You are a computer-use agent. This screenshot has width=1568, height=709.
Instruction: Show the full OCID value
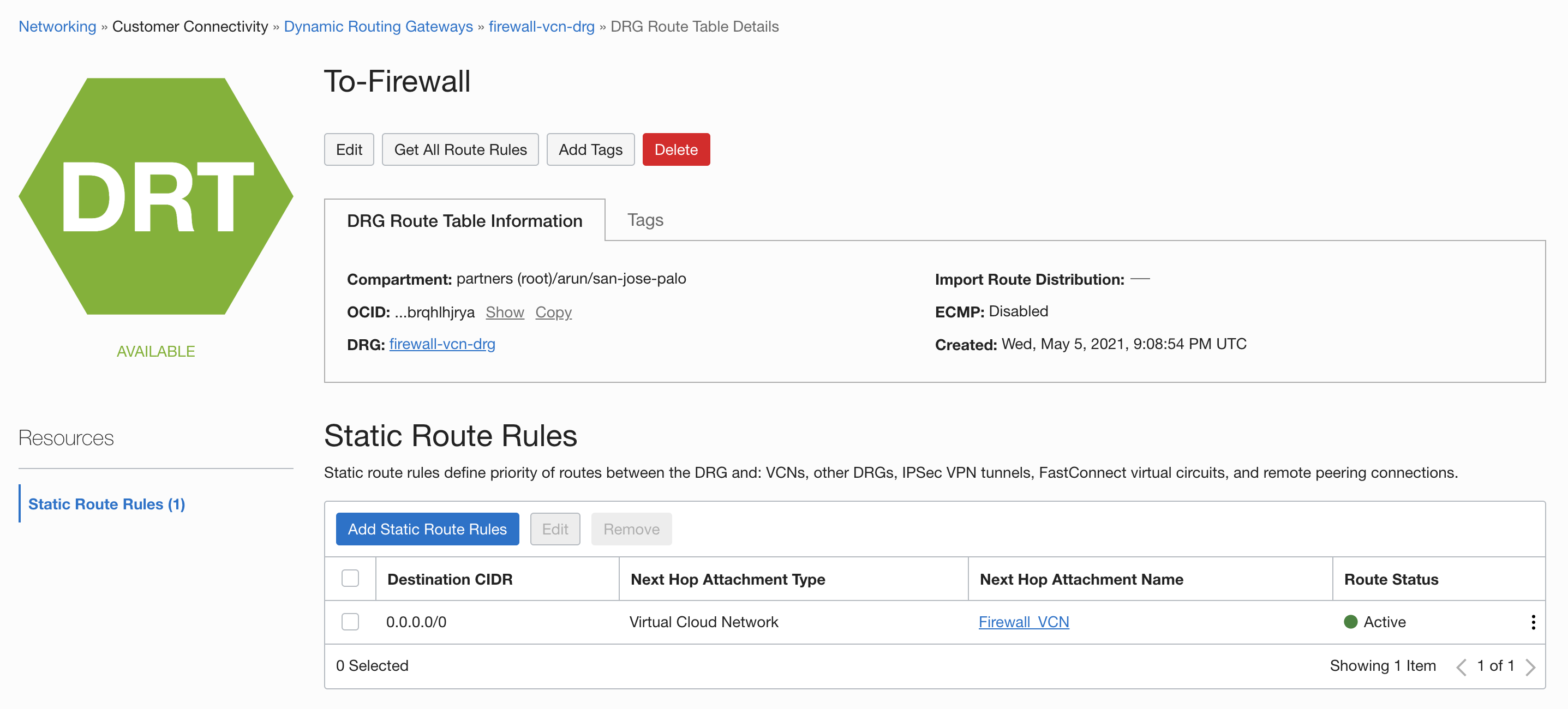pyautogui.click(x=504, y=312)
